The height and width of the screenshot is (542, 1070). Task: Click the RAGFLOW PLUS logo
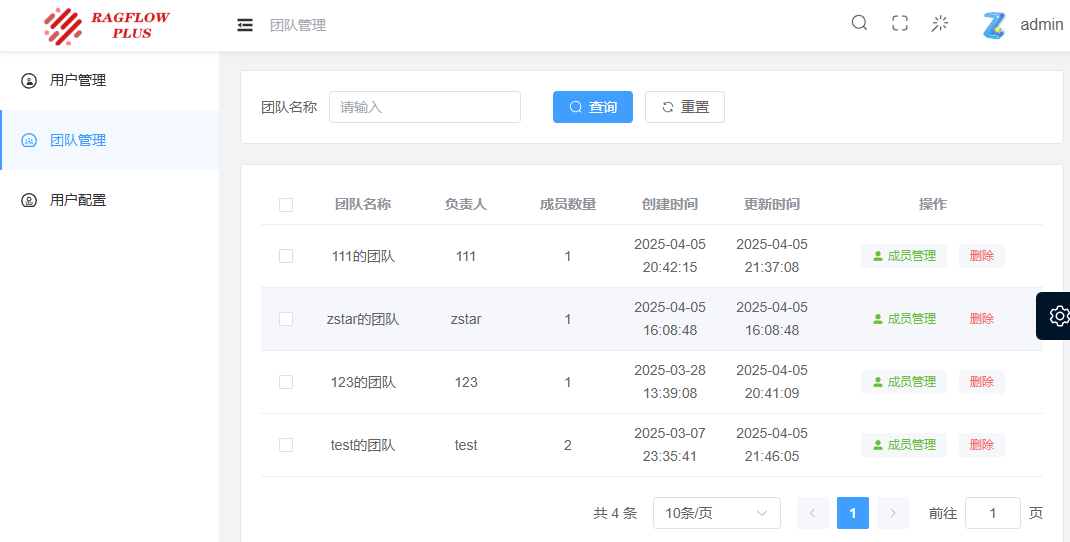tap(106, 26)
